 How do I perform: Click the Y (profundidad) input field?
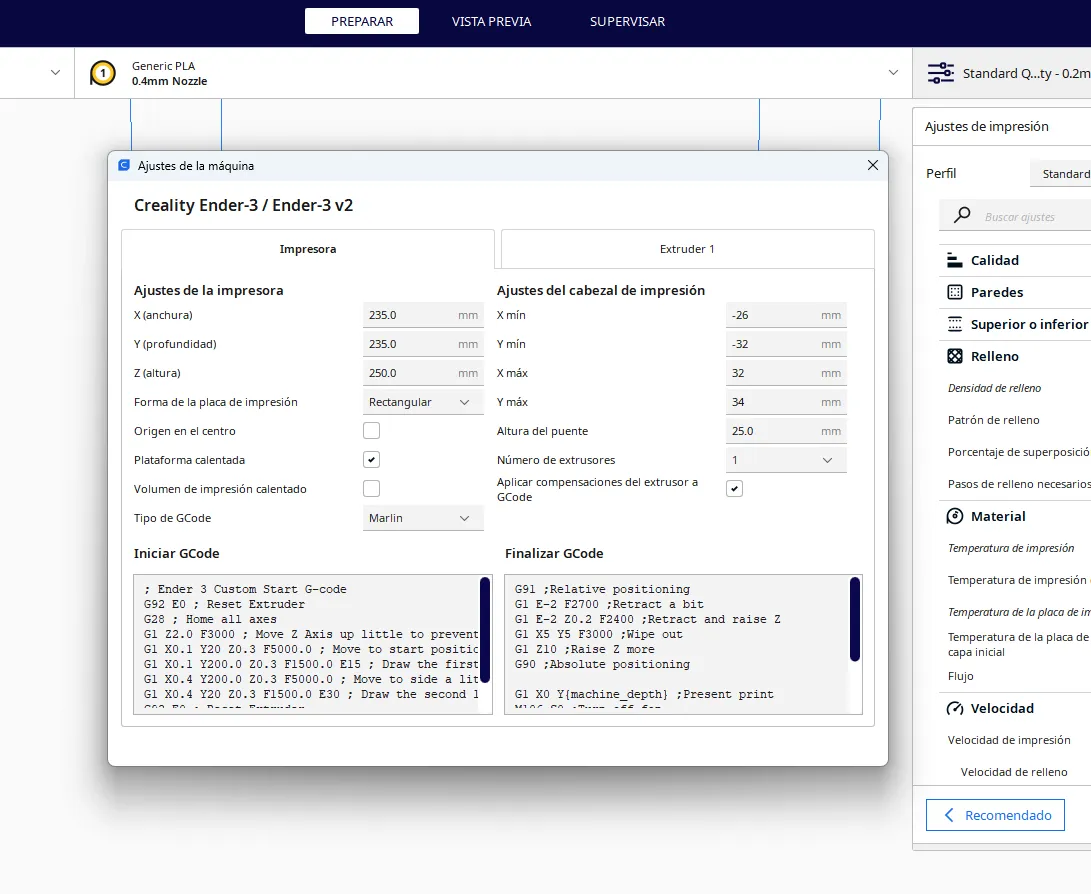pos(423,344)
